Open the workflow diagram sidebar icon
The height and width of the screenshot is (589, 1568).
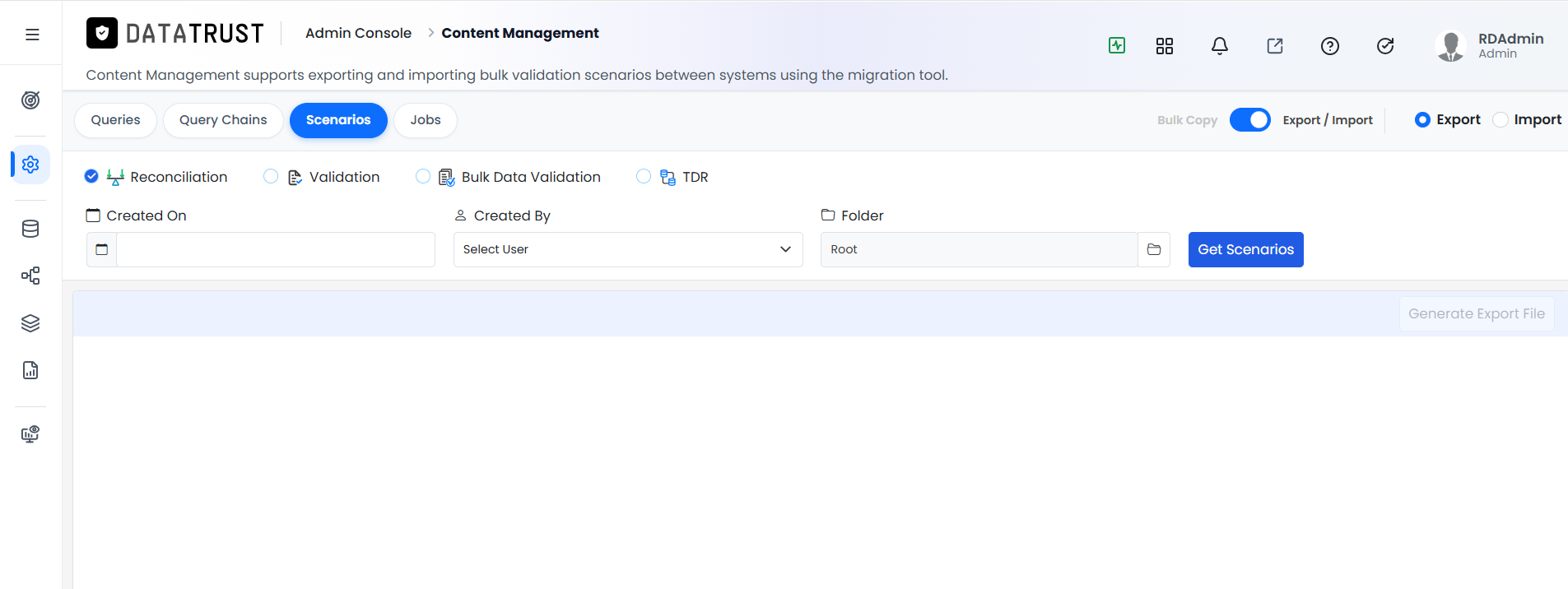tap(30, 276)
